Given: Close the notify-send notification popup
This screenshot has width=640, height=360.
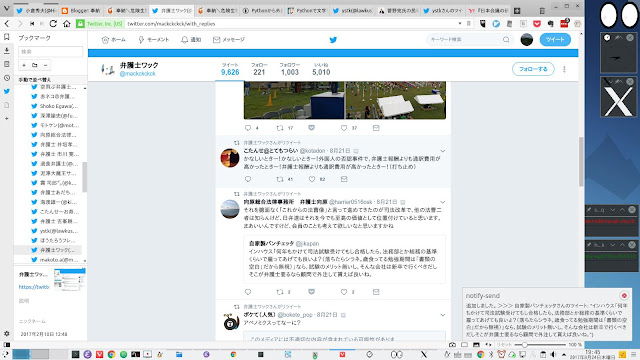Looking at the screenshot, I should [624, 296].
